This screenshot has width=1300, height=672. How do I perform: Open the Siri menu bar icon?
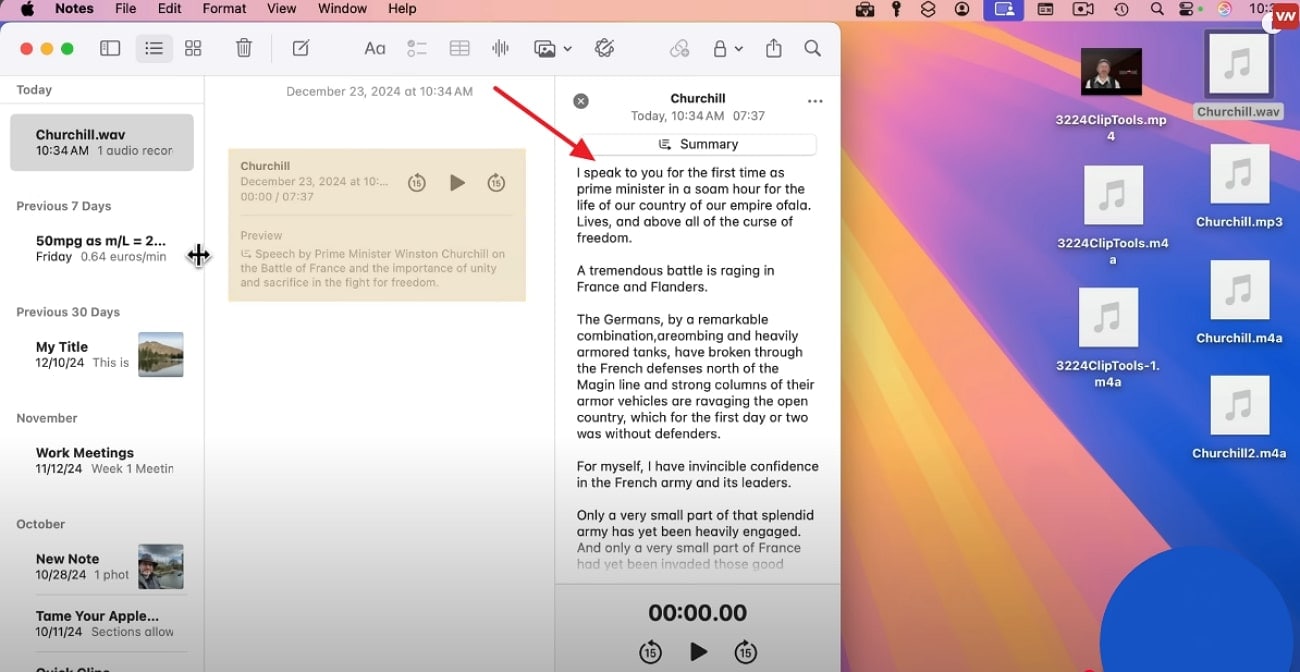click(x=1224, y=9)
